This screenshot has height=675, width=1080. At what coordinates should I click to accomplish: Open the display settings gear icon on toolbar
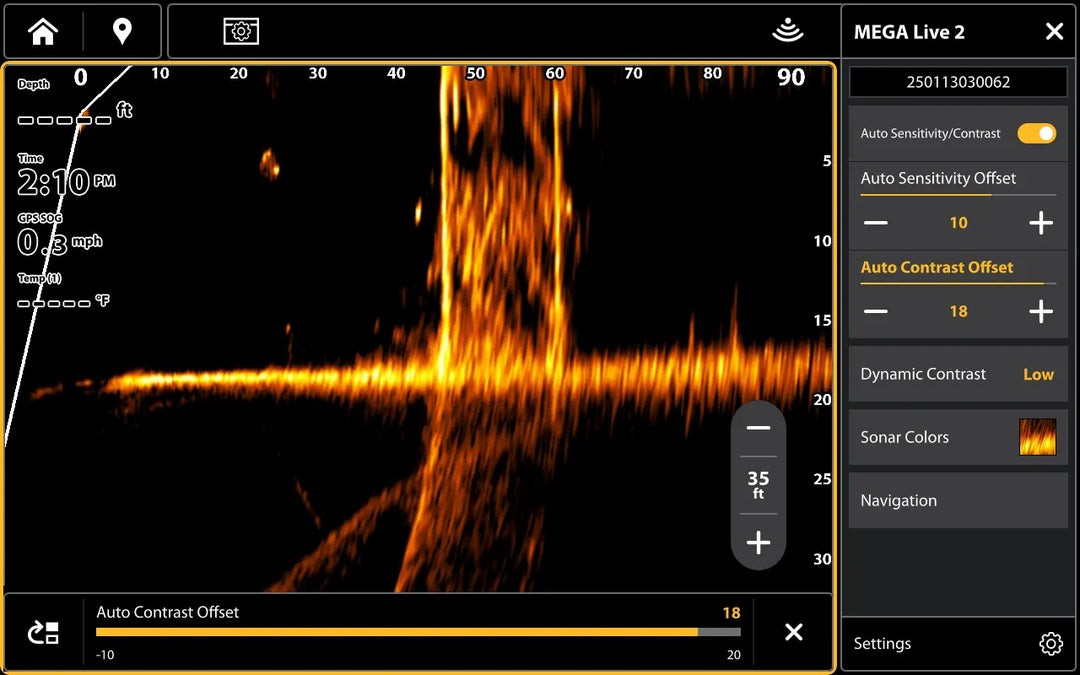240,31
